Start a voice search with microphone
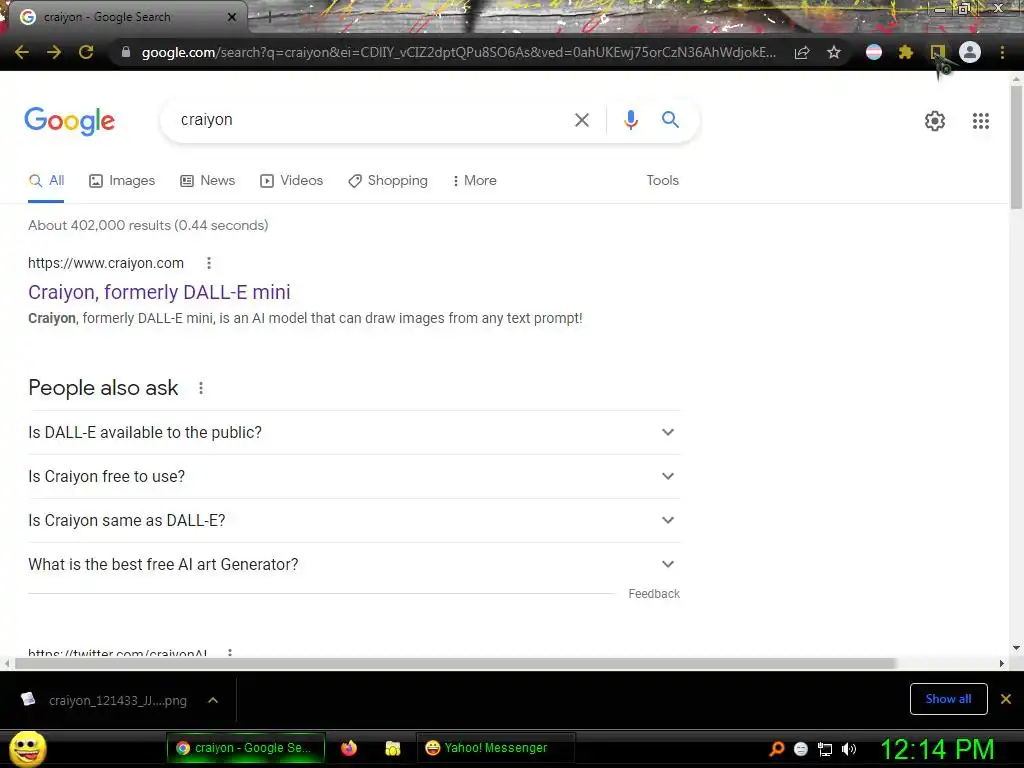Screen dimensions: 1024x768 [630, 120]
